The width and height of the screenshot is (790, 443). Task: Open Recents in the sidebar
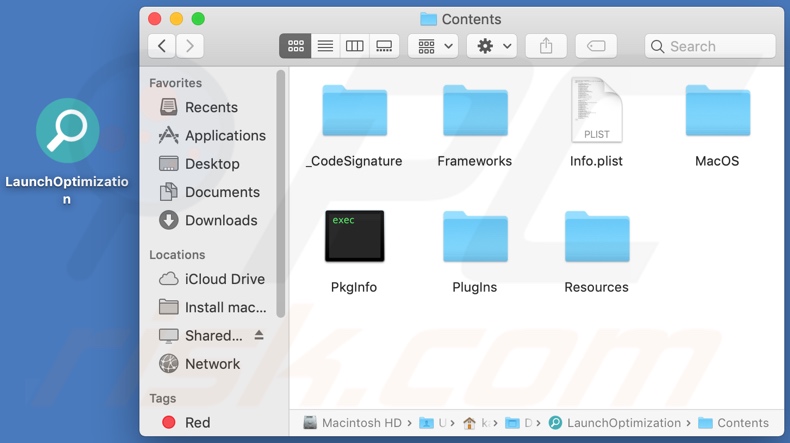click(x=199, y=107)
